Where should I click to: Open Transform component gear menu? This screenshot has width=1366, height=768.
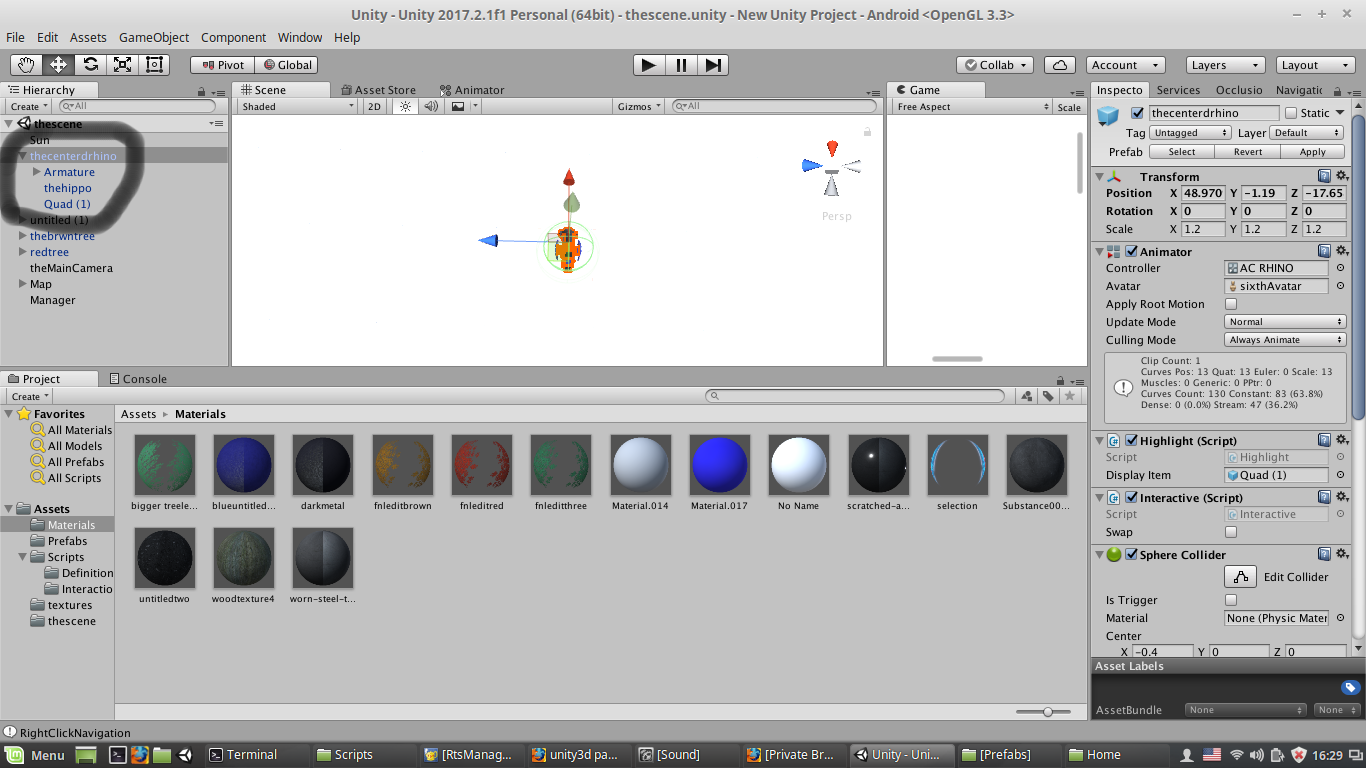click(x=1342, y=176)
